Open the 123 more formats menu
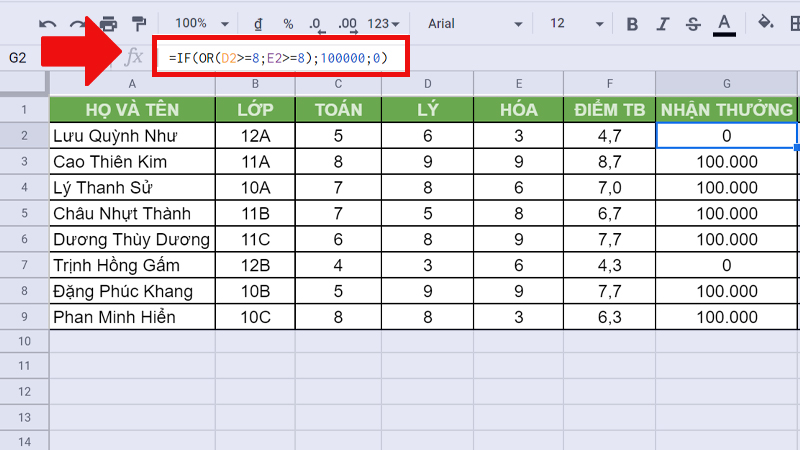 coord(385,23)
